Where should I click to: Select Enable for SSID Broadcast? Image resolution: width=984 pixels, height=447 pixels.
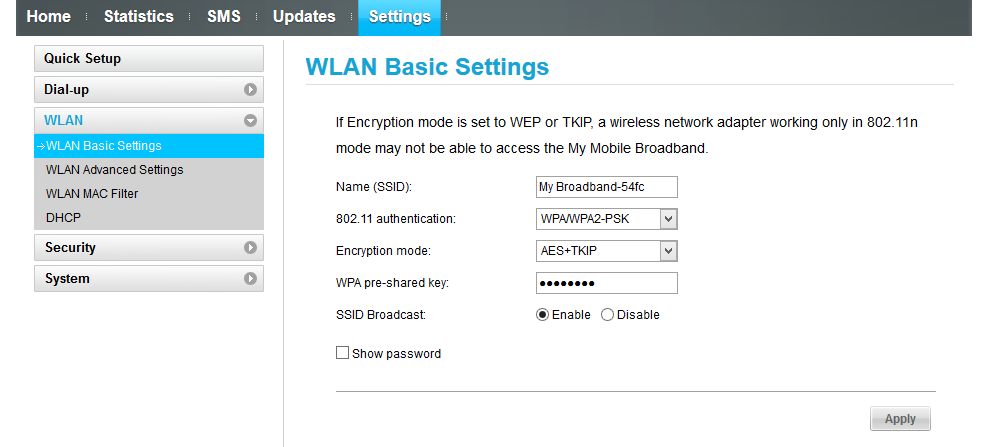coord(542,315)
